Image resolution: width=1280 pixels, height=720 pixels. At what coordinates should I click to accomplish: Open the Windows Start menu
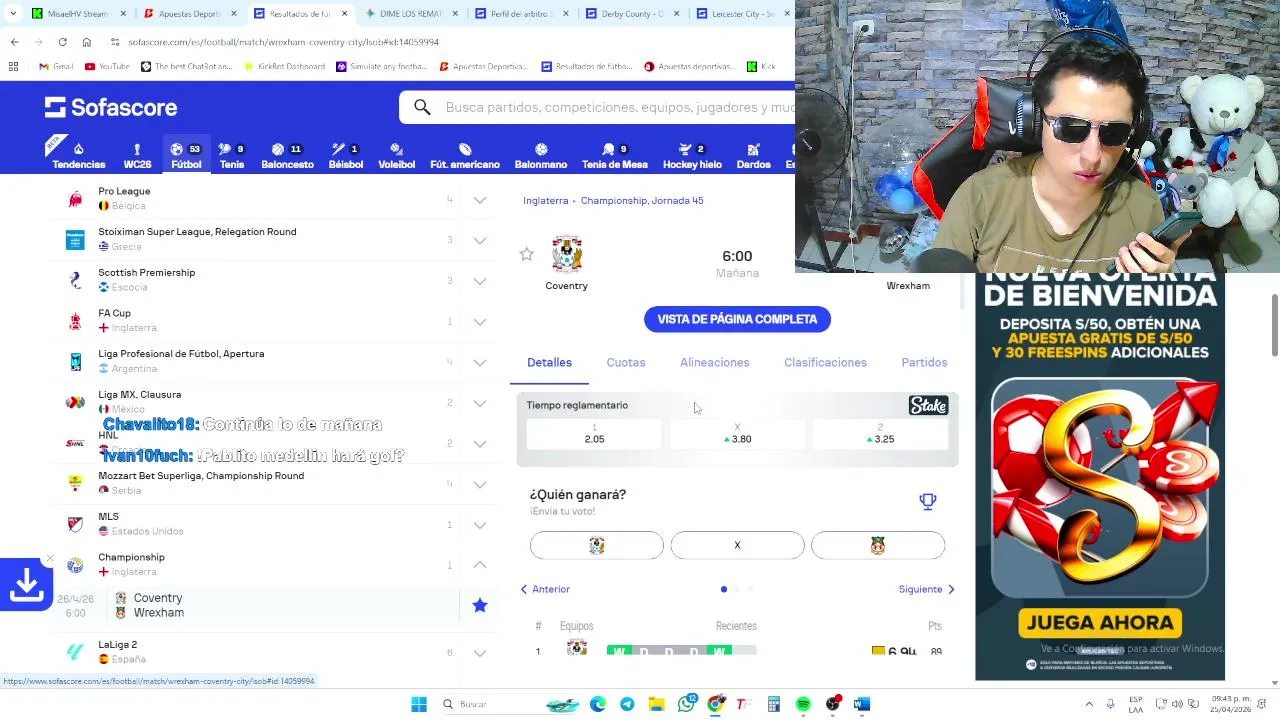click(419, 704)
